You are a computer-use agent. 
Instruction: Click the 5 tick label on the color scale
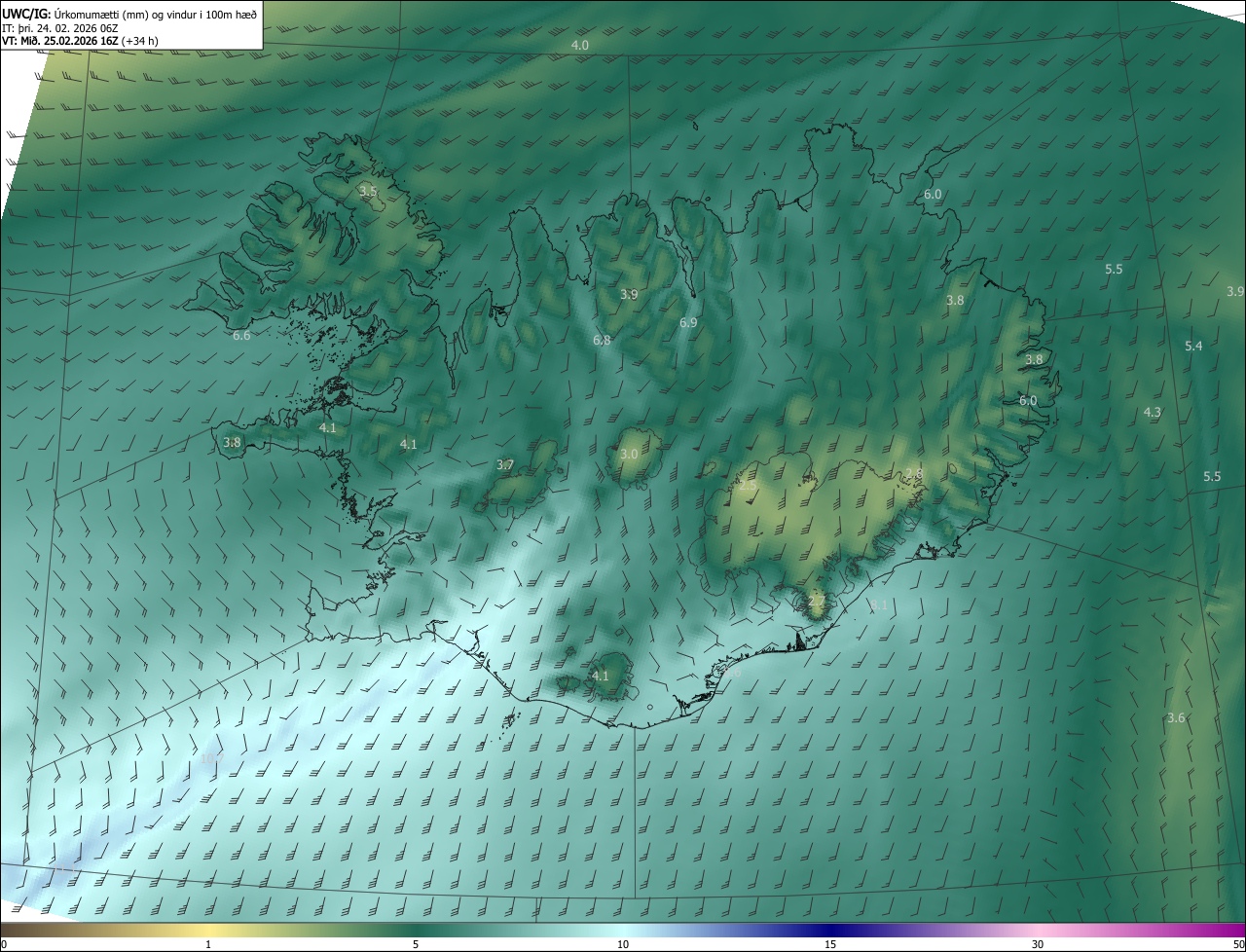point(416,944)
